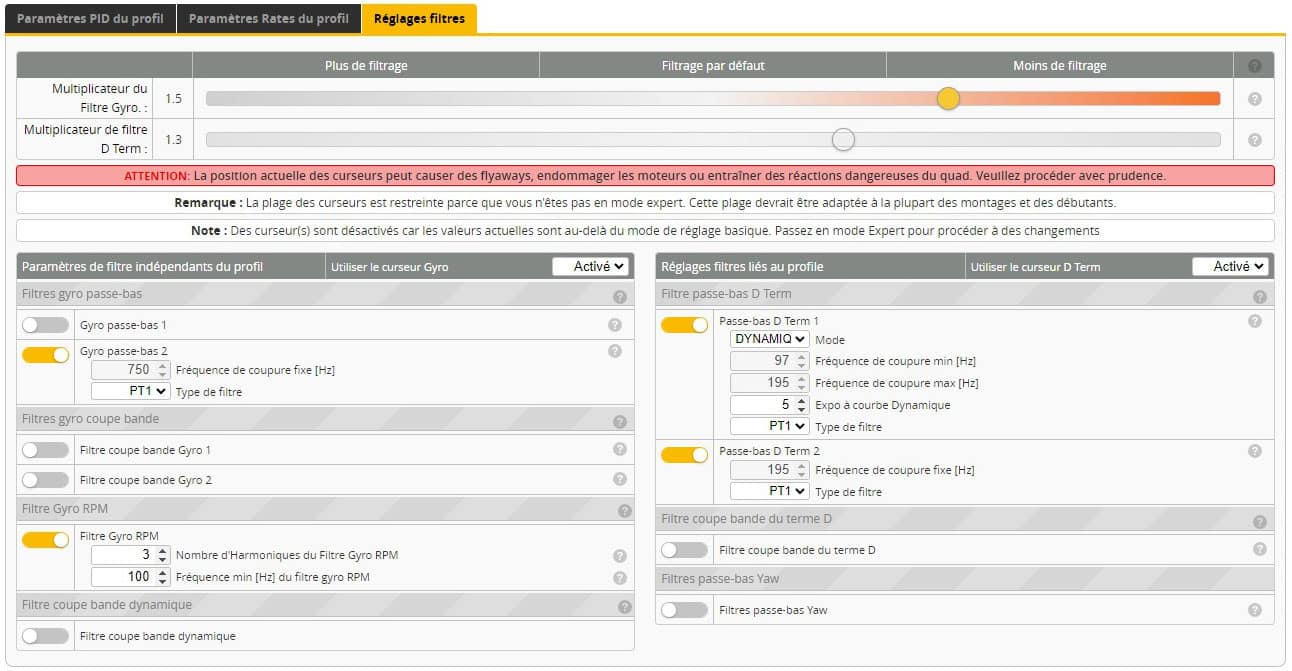Open the DYNAMIQ Mode dropdown
The width and height of the screenshot is (1292, 671).
769,339
